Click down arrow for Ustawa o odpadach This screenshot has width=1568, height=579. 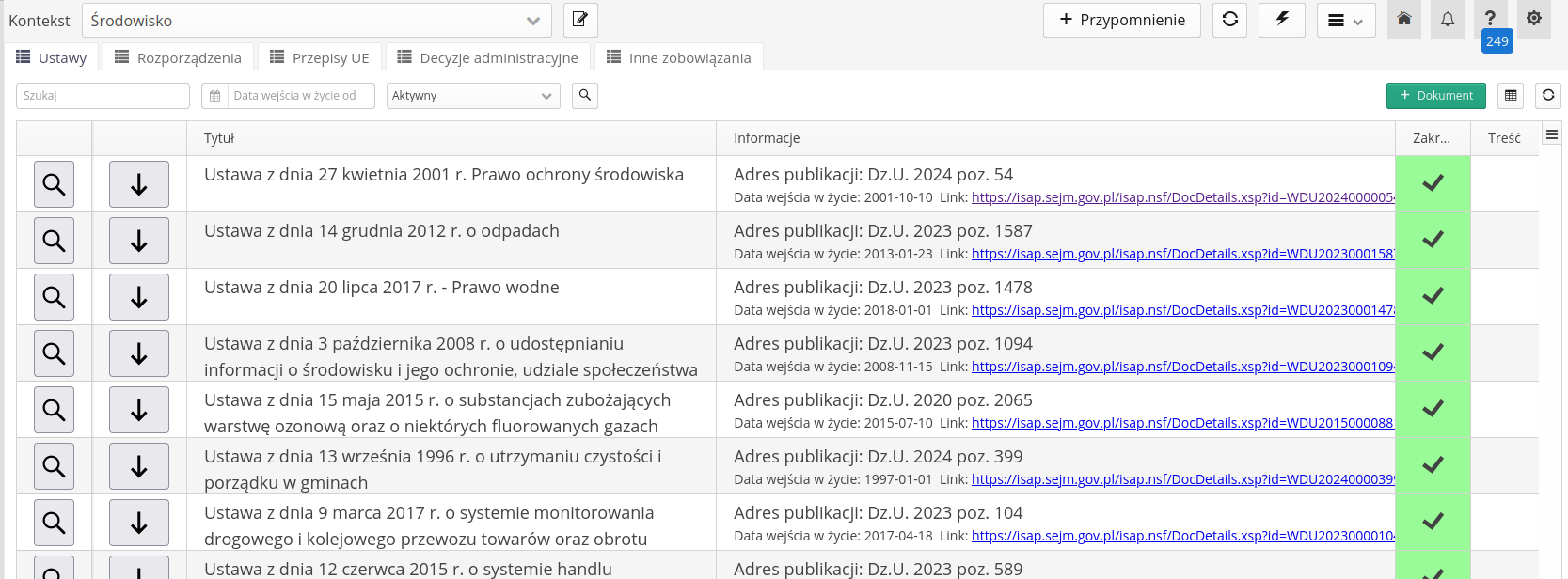tap(139, 241)
